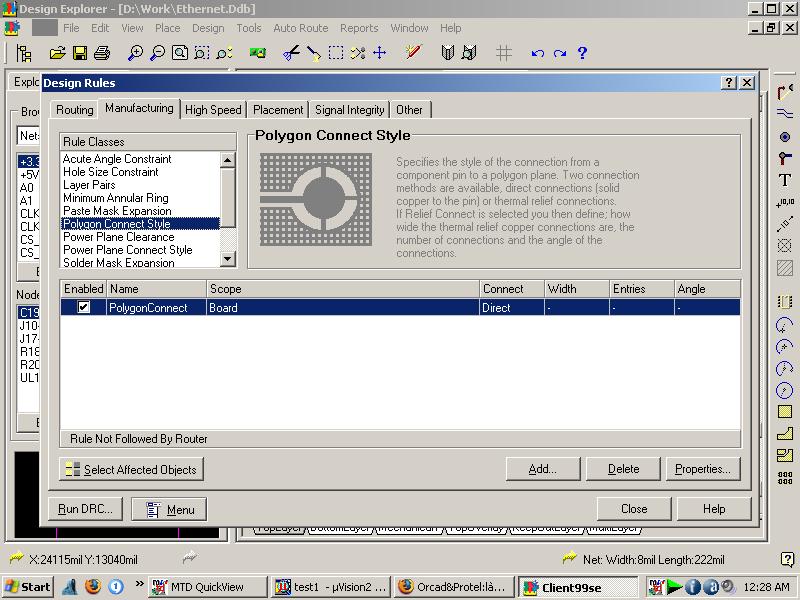This screenshot has width=800, height=600.
Task: Click the Print toolbar icon
Action: click(x=102, y=53)
